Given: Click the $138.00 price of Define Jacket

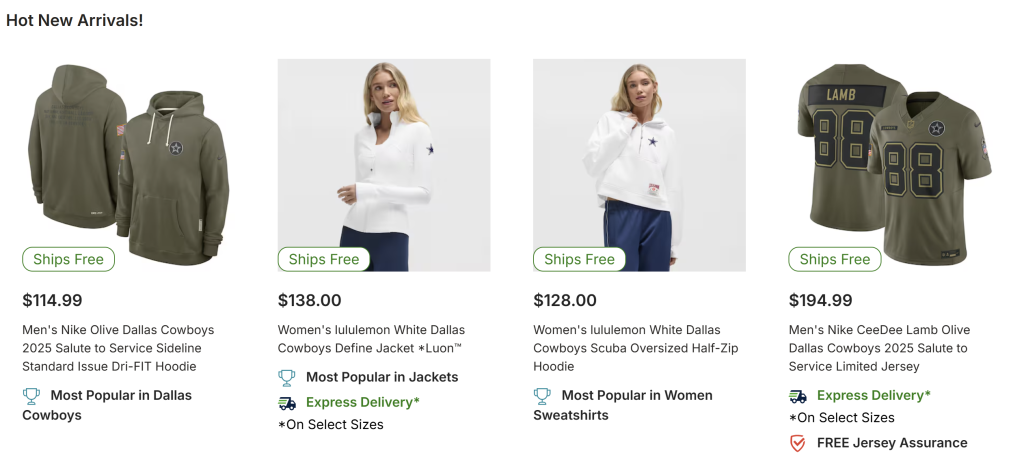Looking at the screenshot, I should click(309, 300).
